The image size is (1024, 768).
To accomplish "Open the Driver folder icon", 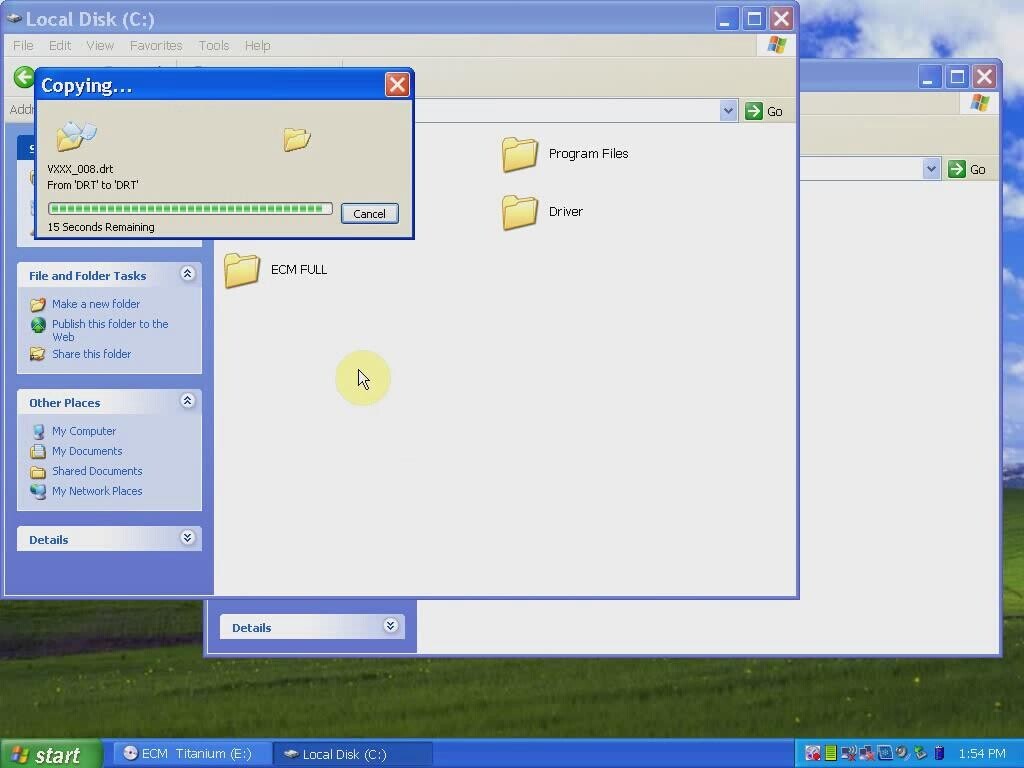I will (x=520, y=212).
